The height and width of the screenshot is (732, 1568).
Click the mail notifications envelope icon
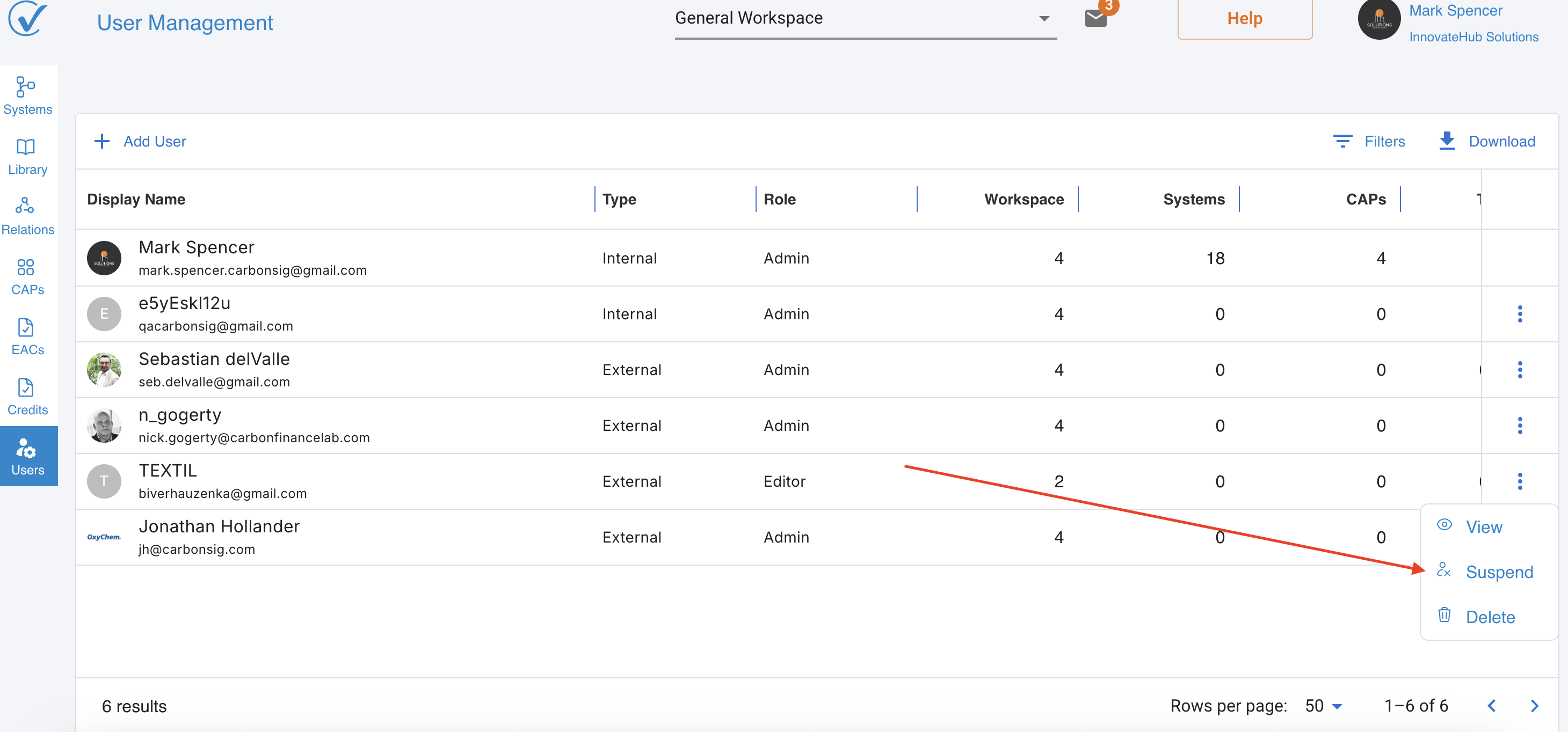click(x=1095, y=18)
